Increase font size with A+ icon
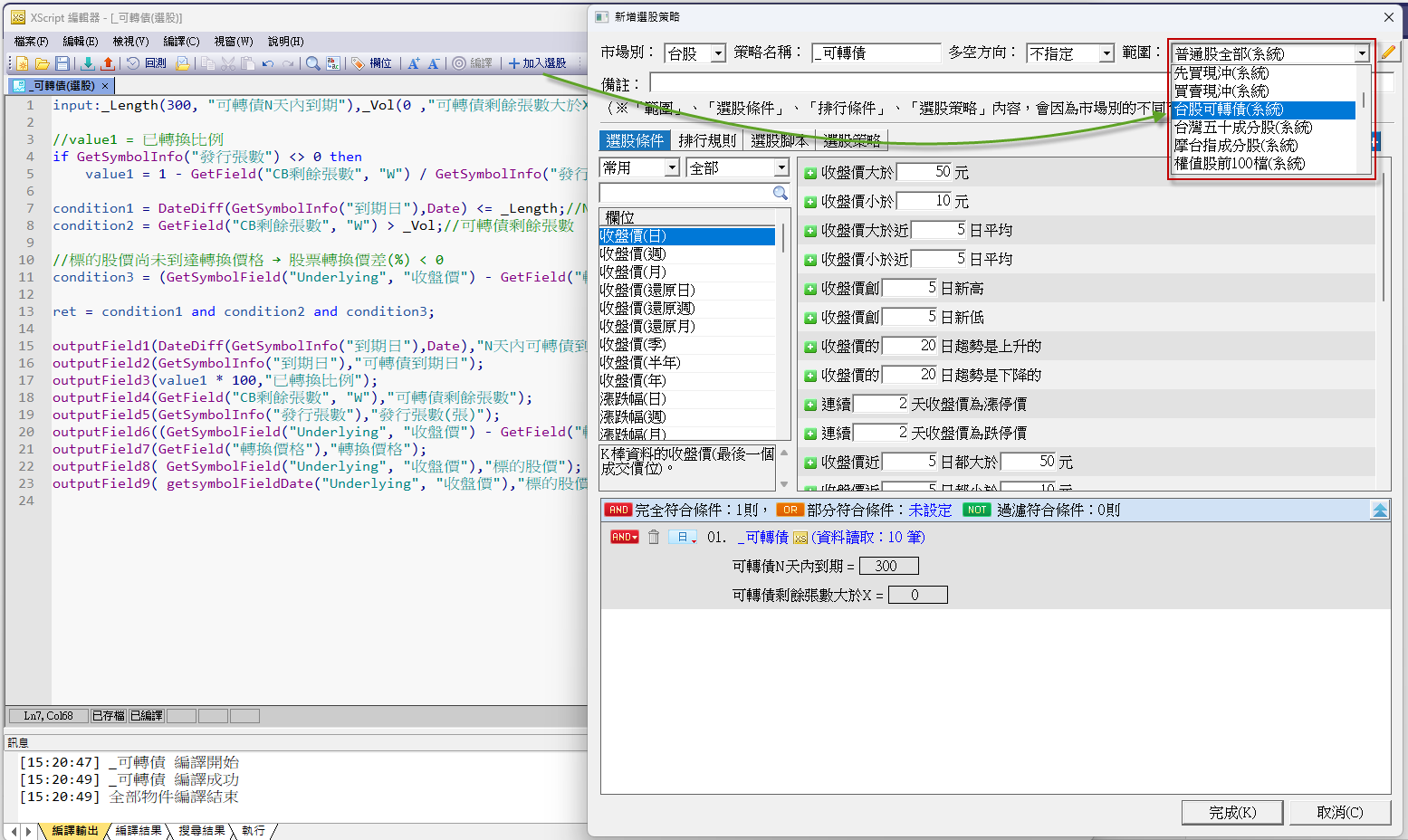Viewport: 1408px width, 840px height. coord(413,63)
